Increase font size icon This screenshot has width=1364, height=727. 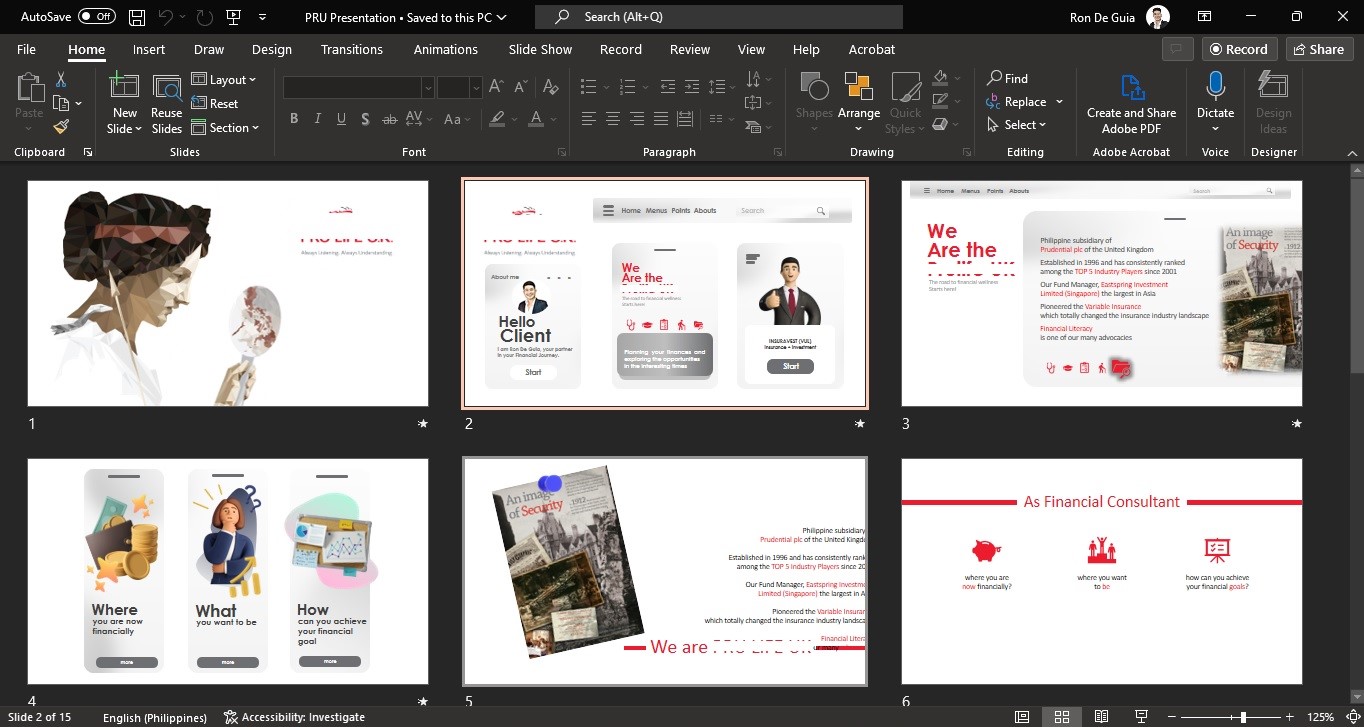tap(498, 88)
